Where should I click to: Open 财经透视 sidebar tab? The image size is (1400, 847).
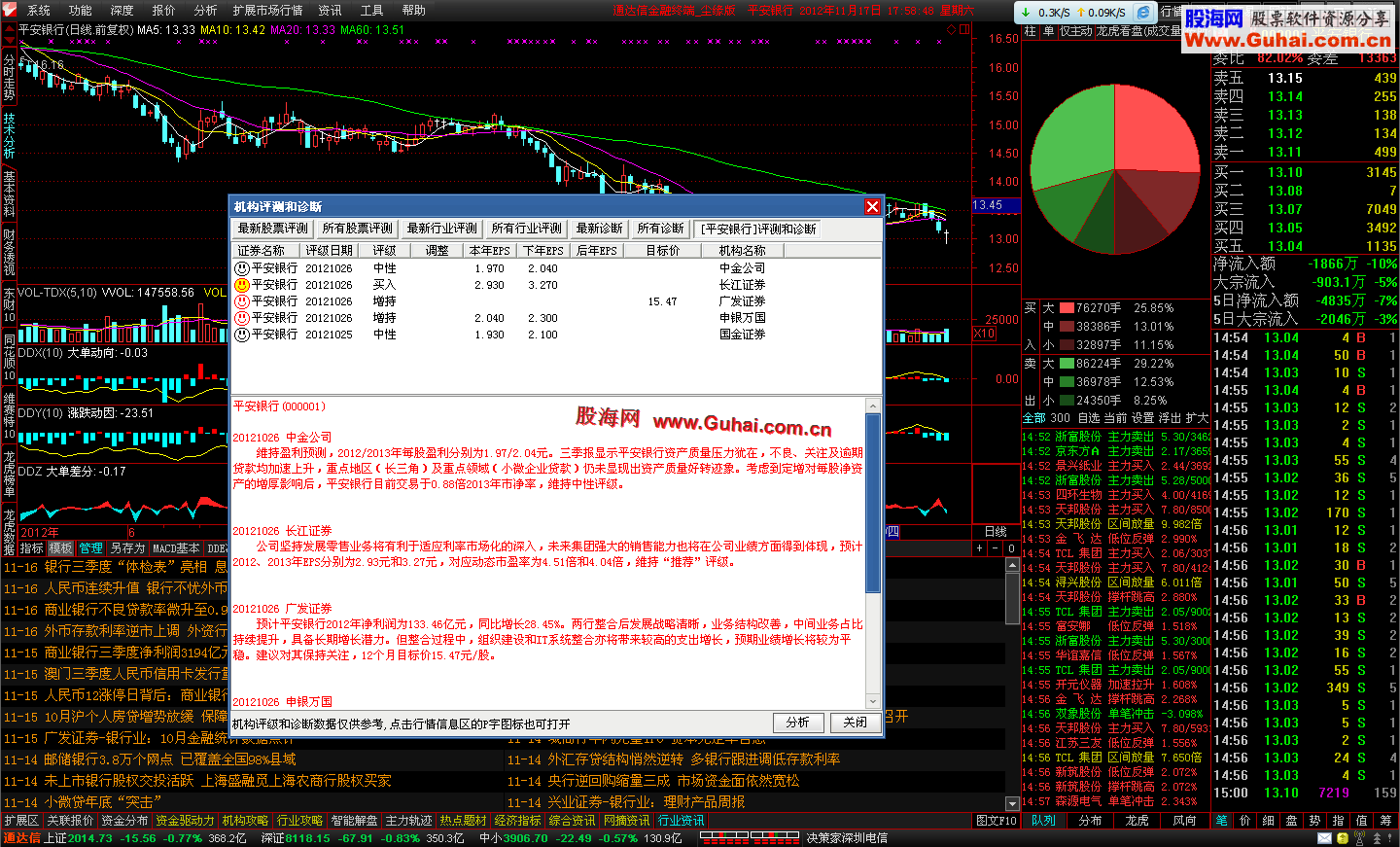9,250
